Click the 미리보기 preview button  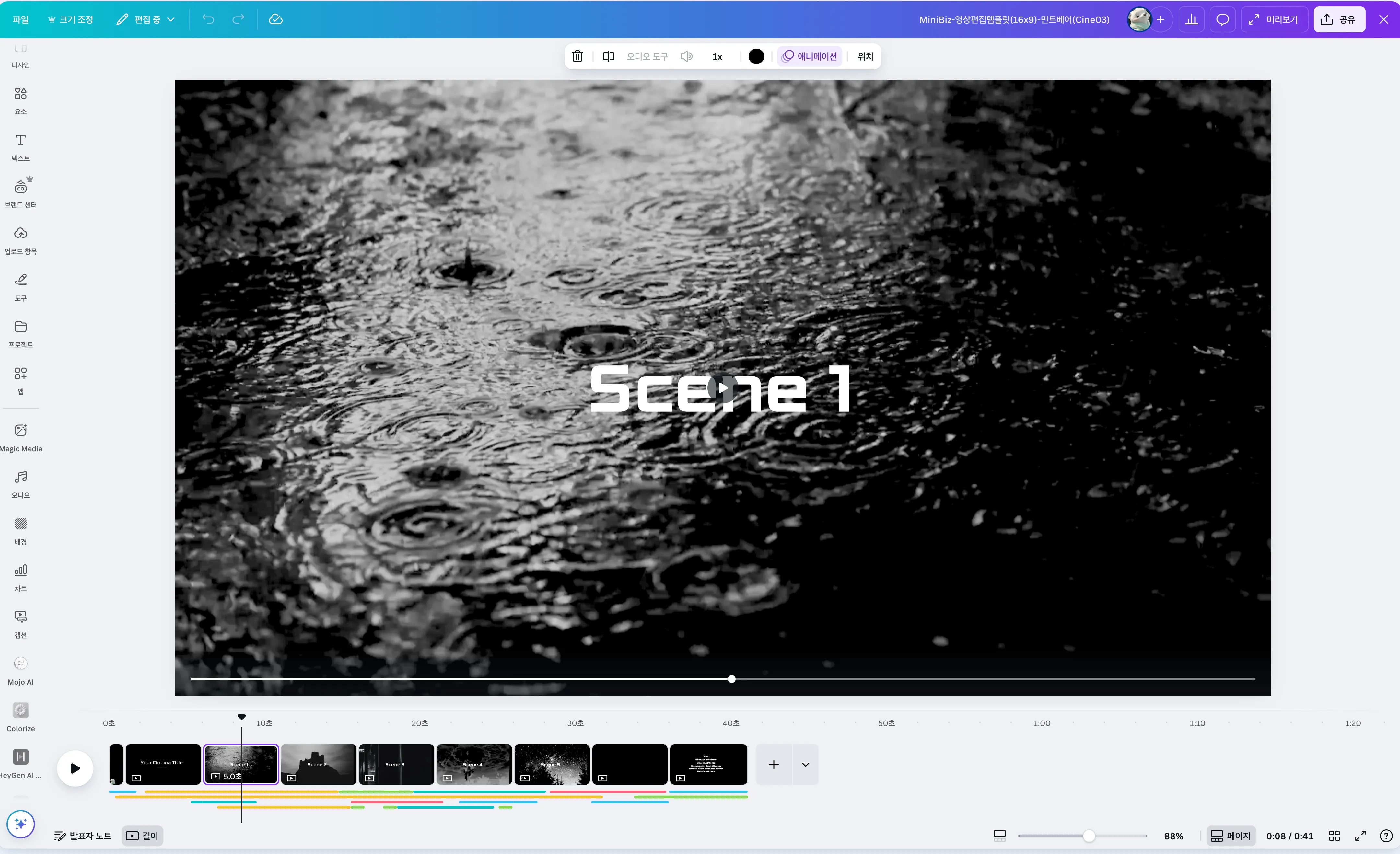[x=1273, y=19]
